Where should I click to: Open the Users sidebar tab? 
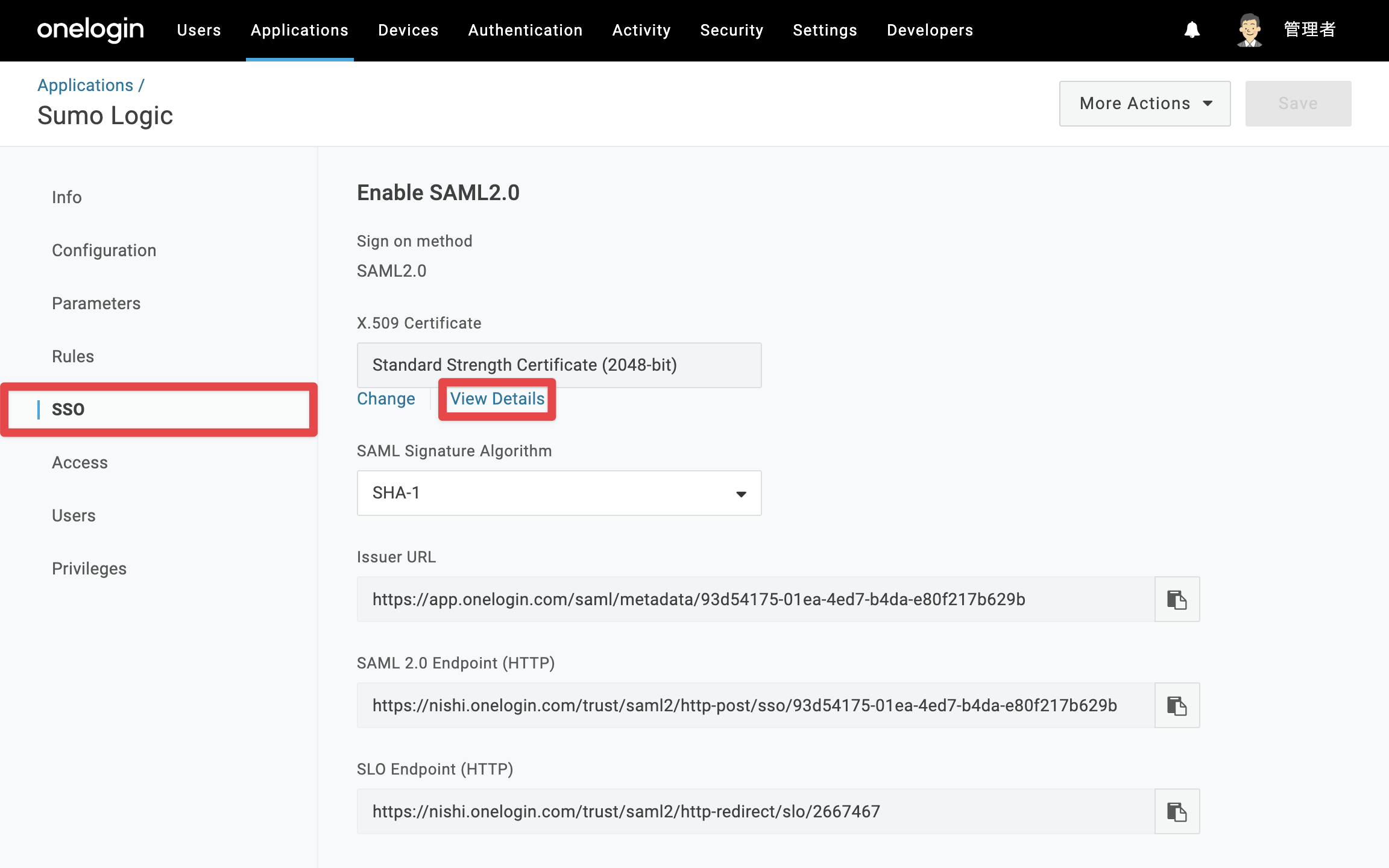tap(74, 515)
